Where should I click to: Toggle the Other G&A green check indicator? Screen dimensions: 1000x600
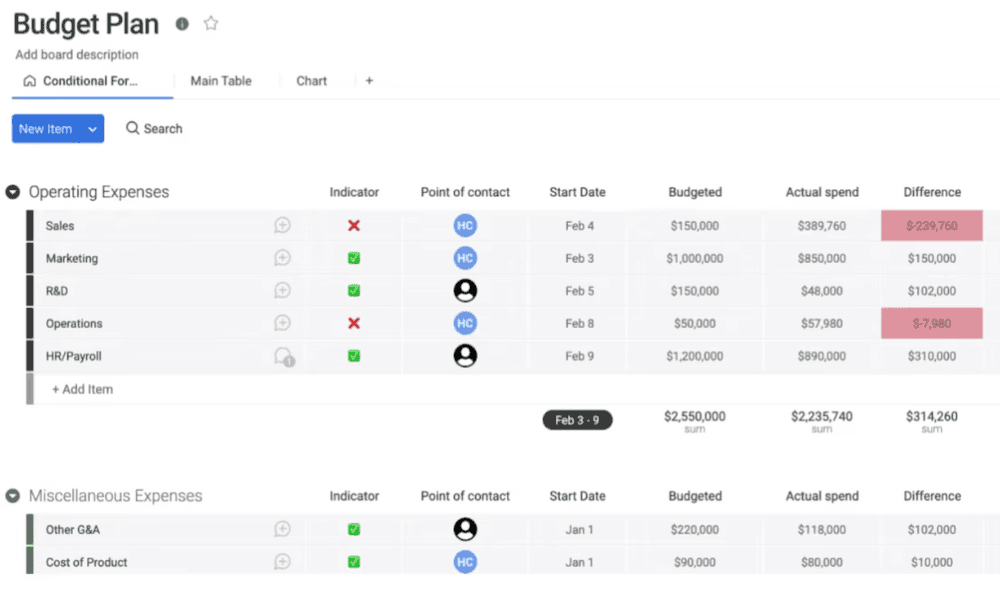point(354,530)
